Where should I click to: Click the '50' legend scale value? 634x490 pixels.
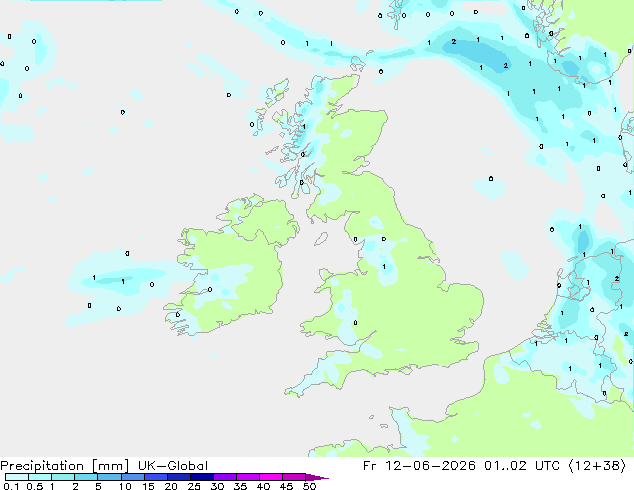point(309,486)
